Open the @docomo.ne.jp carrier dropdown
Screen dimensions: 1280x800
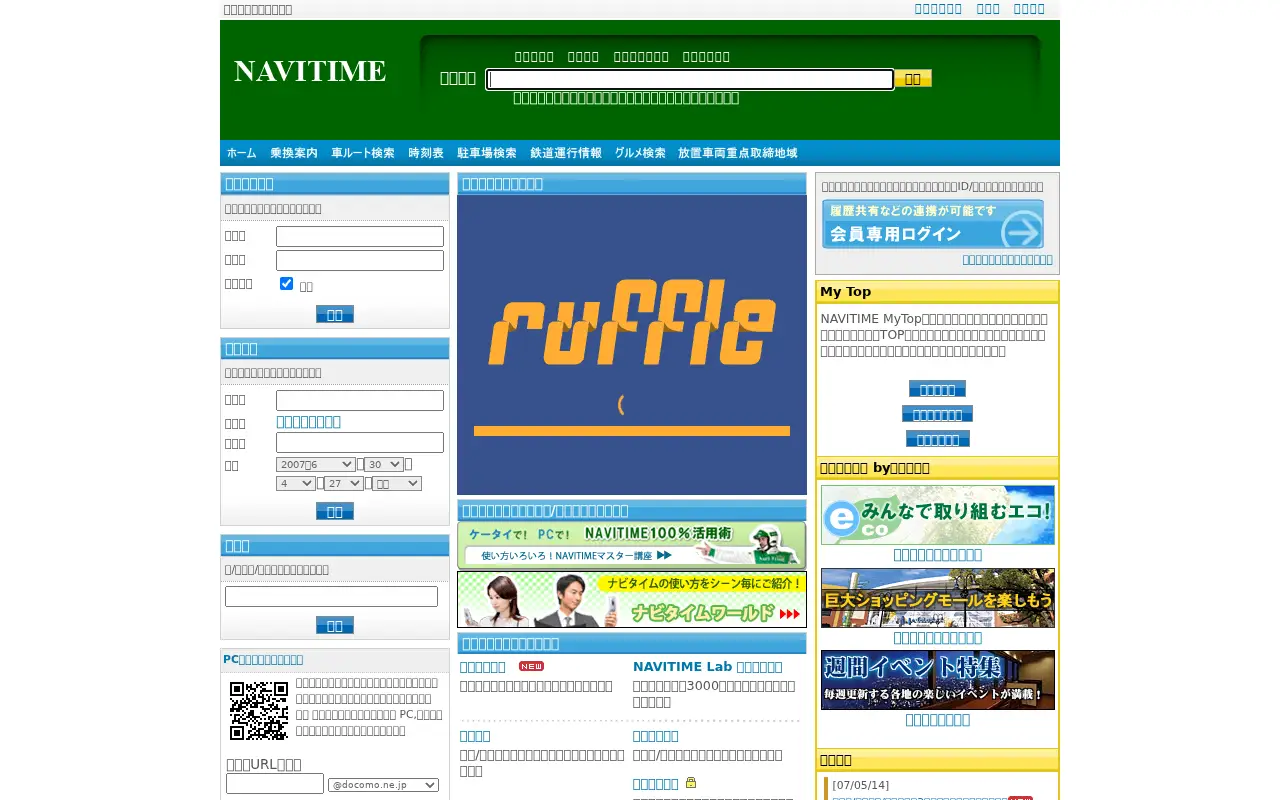384,785
